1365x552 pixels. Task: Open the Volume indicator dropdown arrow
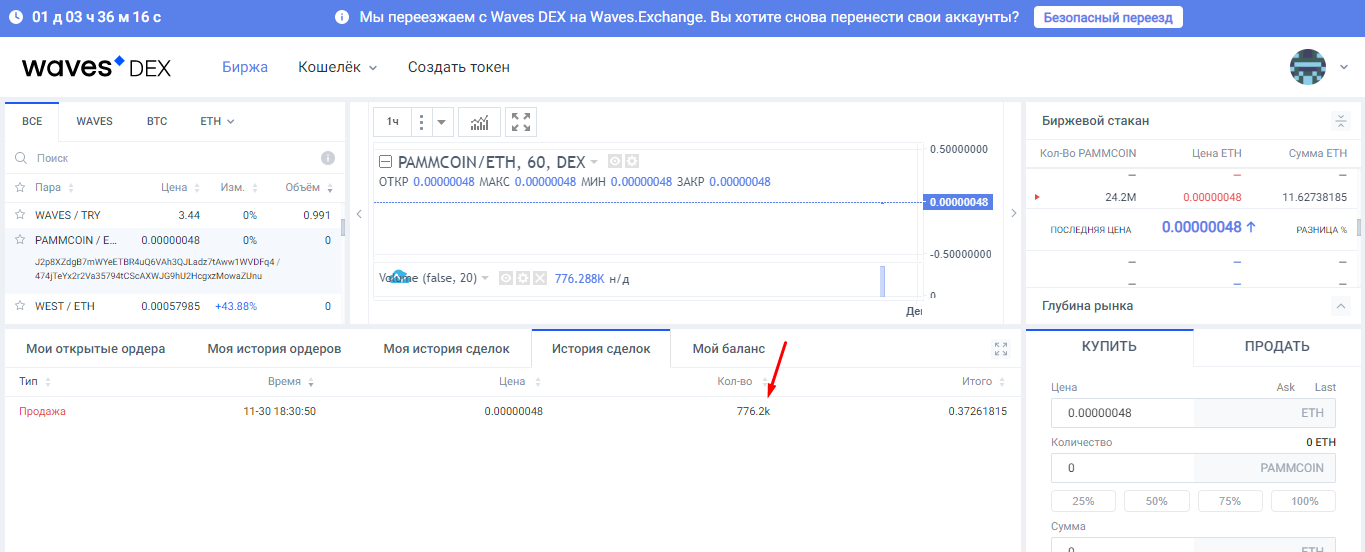point(485,278)
